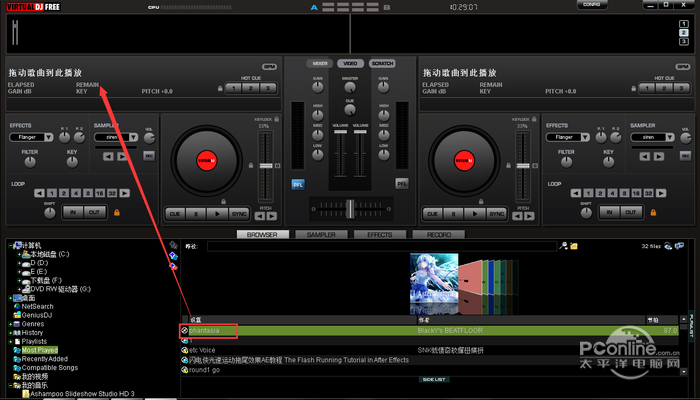Play the left deck track
This screenshot has height=400, width=700.
click(217, 214)
